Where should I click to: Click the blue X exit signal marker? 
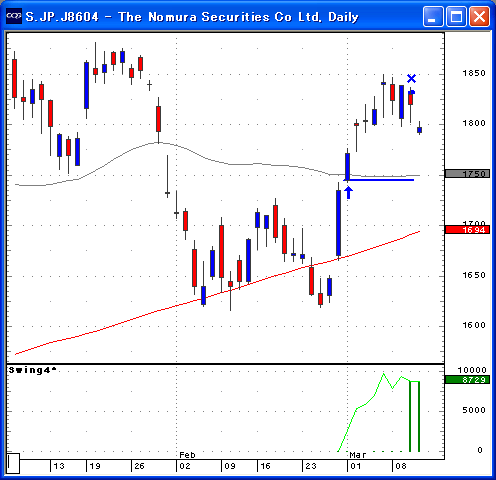coord(412,79)
